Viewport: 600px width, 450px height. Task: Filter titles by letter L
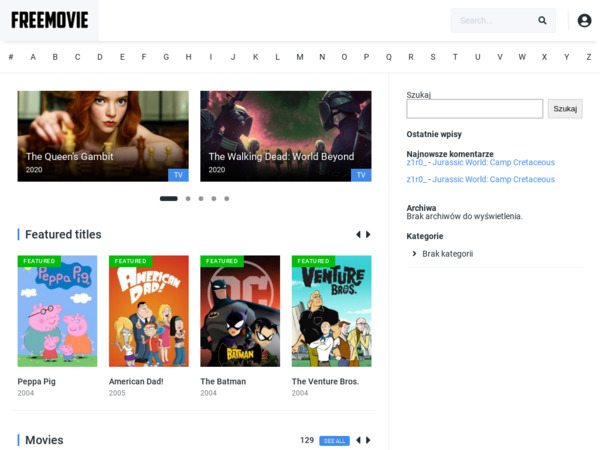(277, 57)
